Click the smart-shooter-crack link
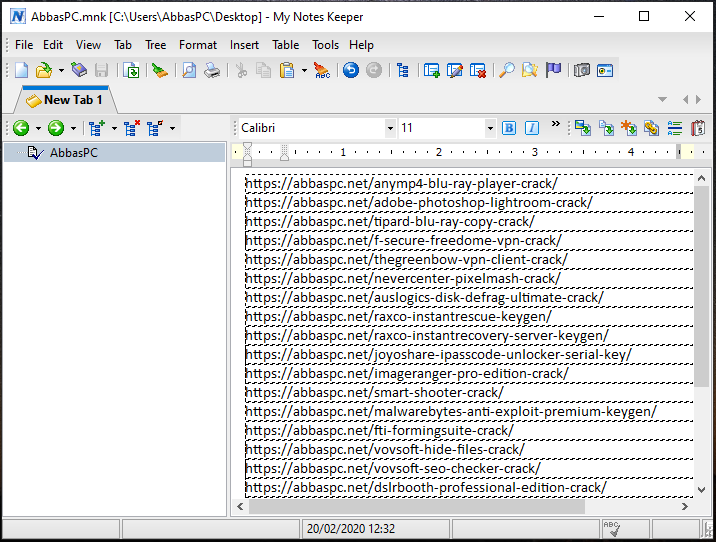Image resolution: width=716 pixels, height=542 pixels. pyautogui.click(x=374, y=393)
